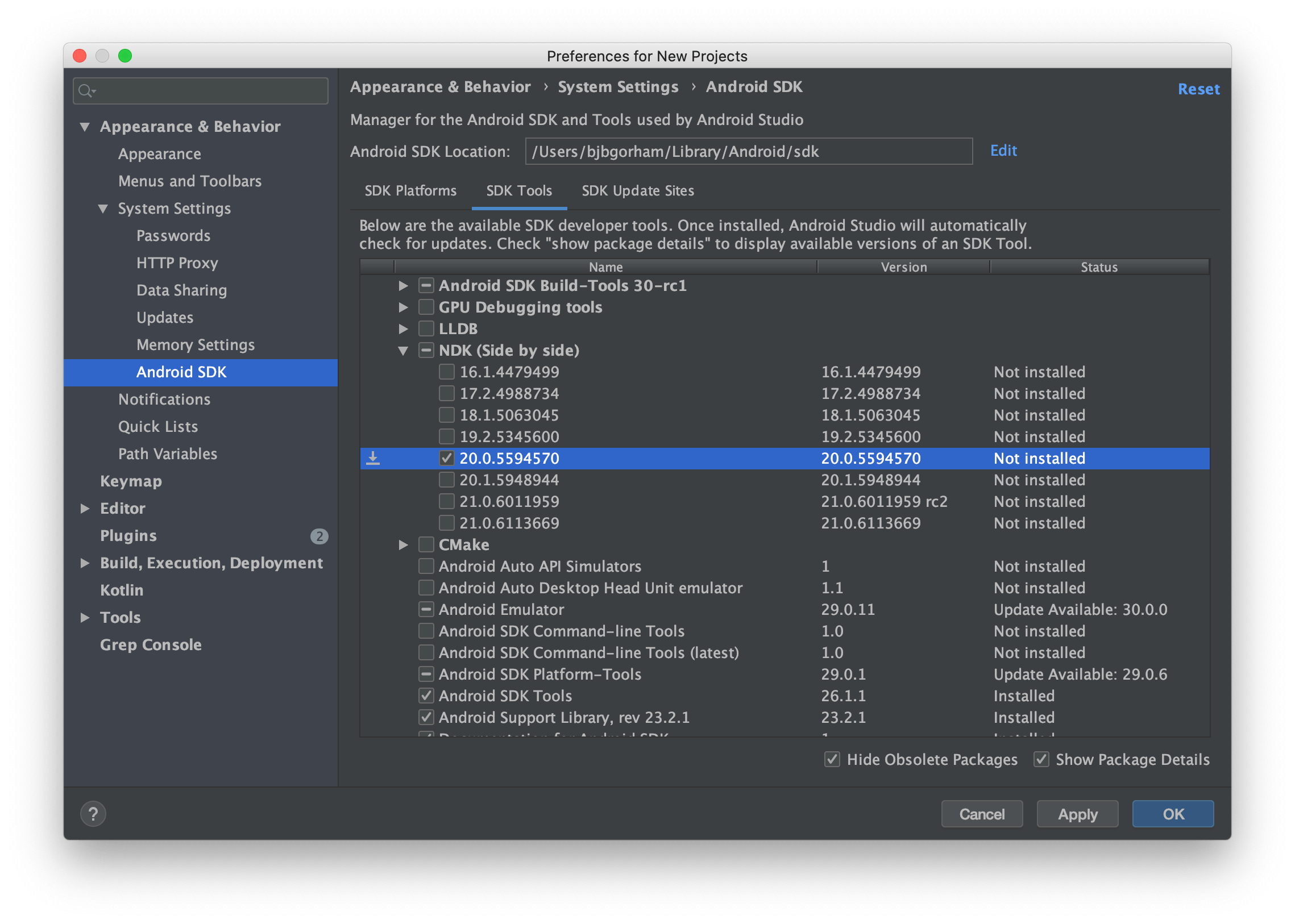Viewport: 1295px width, 924px height.
Task: Collapse the NDK (Side by side) group
Action: pos(403,351)
